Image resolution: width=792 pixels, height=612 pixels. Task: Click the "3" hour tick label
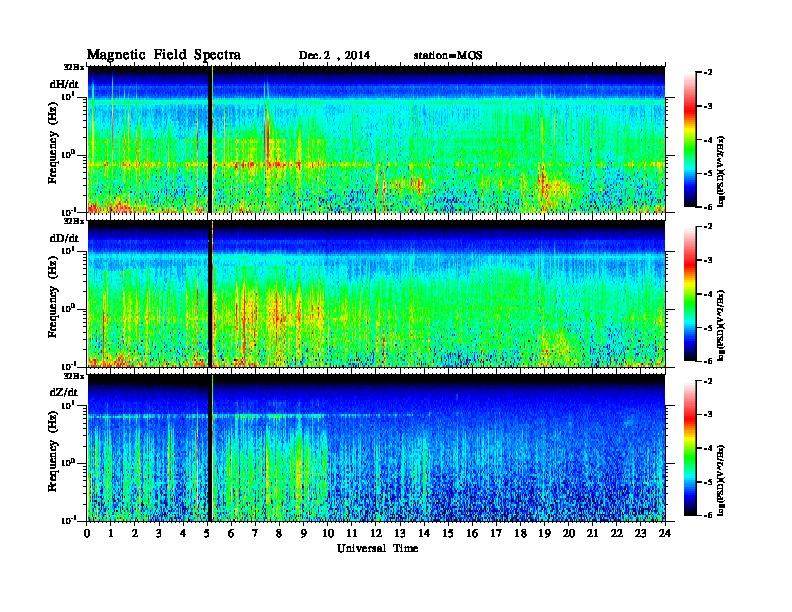pyautogui.click(x=159, y=533)
